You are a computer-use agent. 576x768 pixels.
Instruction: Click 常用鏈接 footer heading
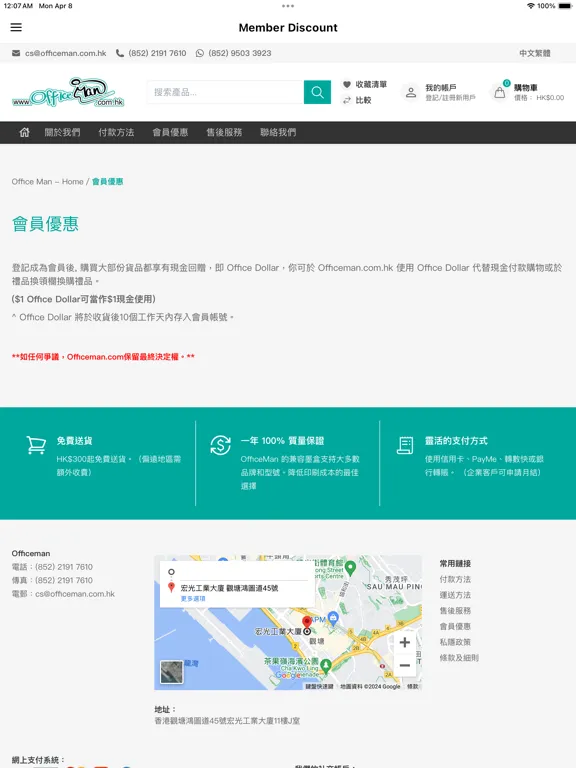(455, 564)
